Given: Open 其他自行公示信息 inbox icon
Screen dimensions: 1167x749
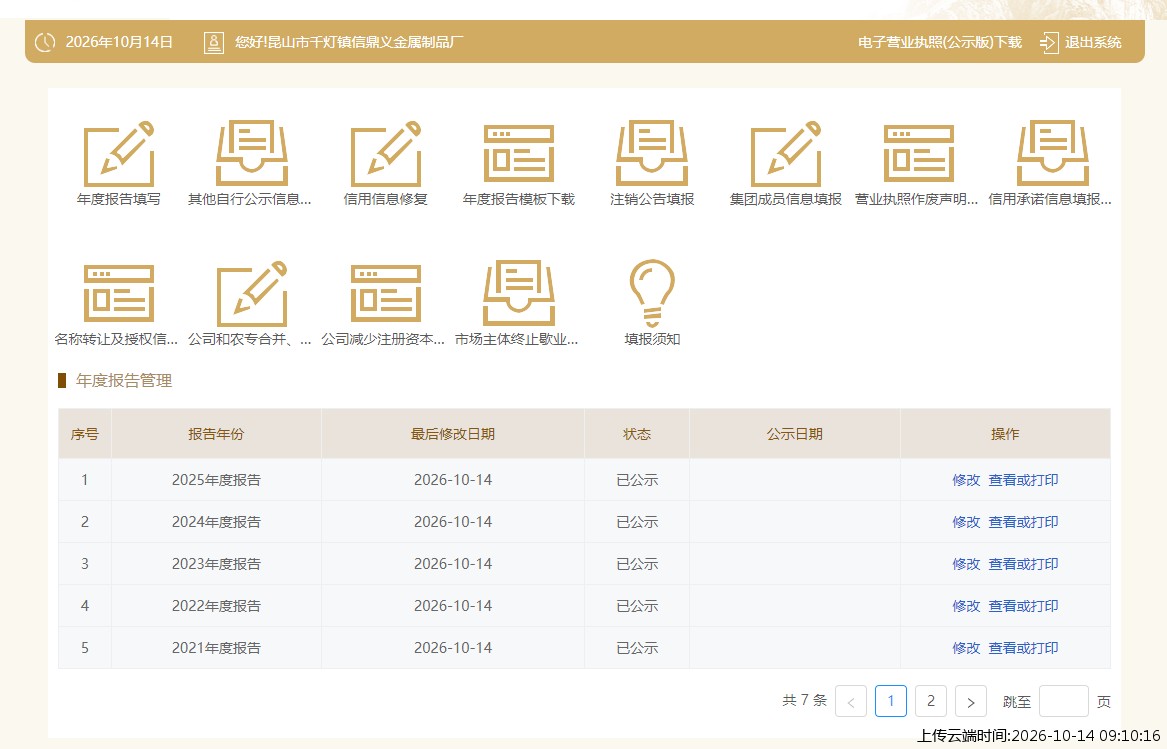Looking at the screenshot, I should [252, 153].
